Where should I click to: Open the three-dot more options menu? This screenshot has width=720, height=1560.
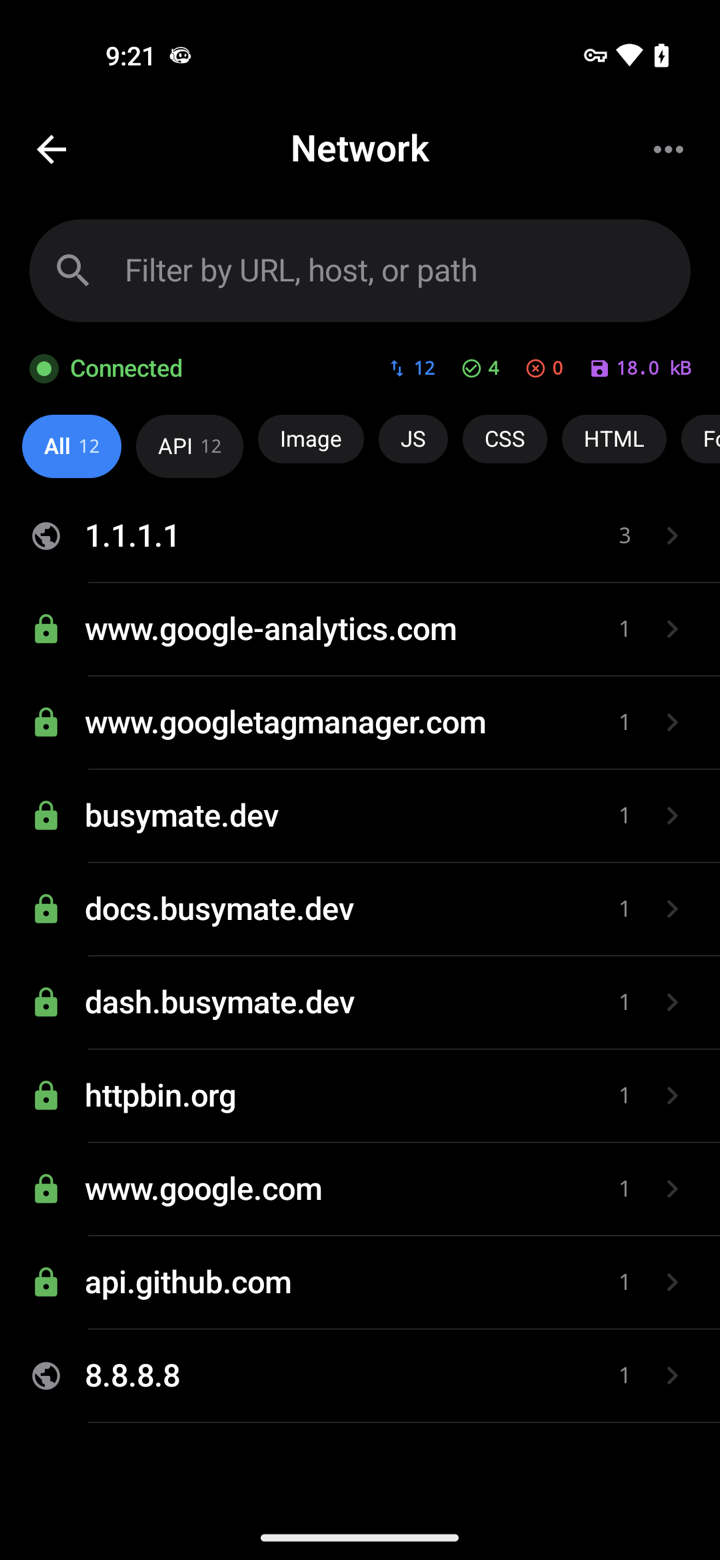668,150
